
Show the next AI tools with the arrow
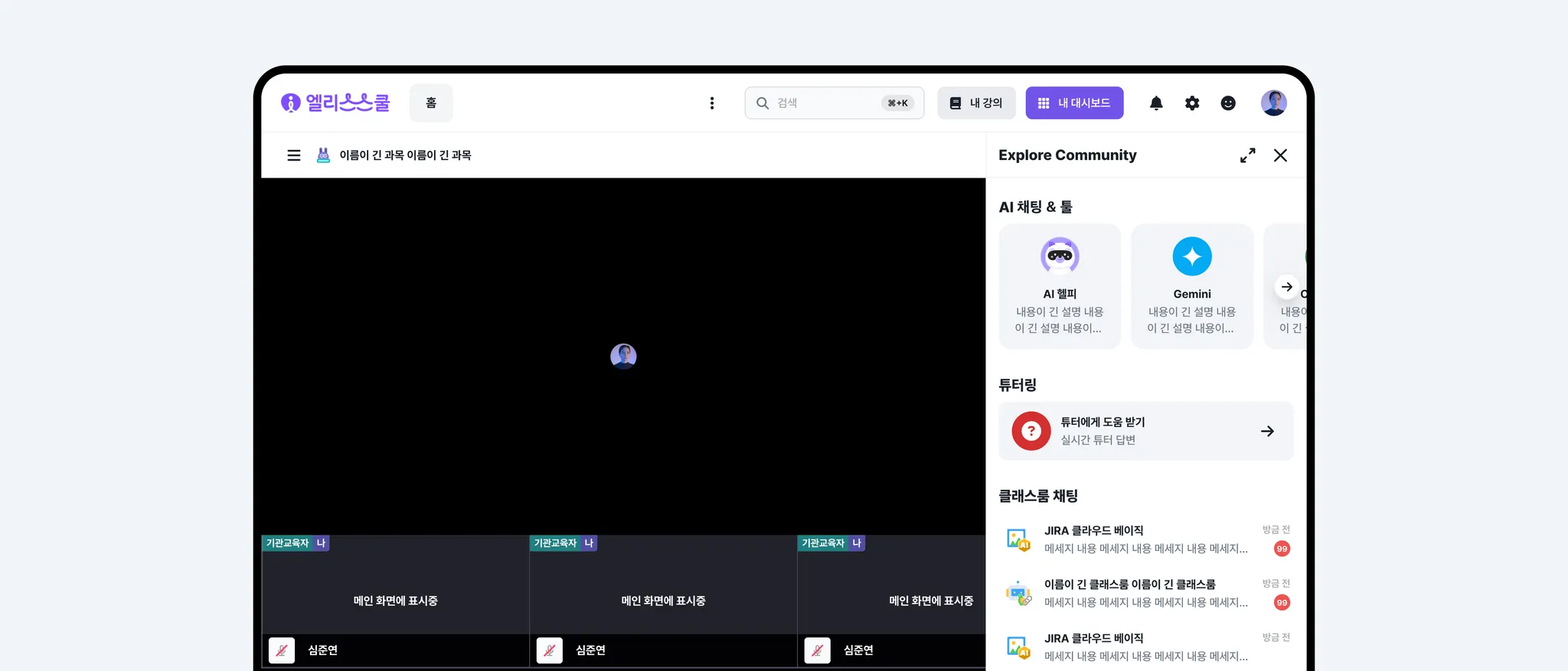point(1287,287)
